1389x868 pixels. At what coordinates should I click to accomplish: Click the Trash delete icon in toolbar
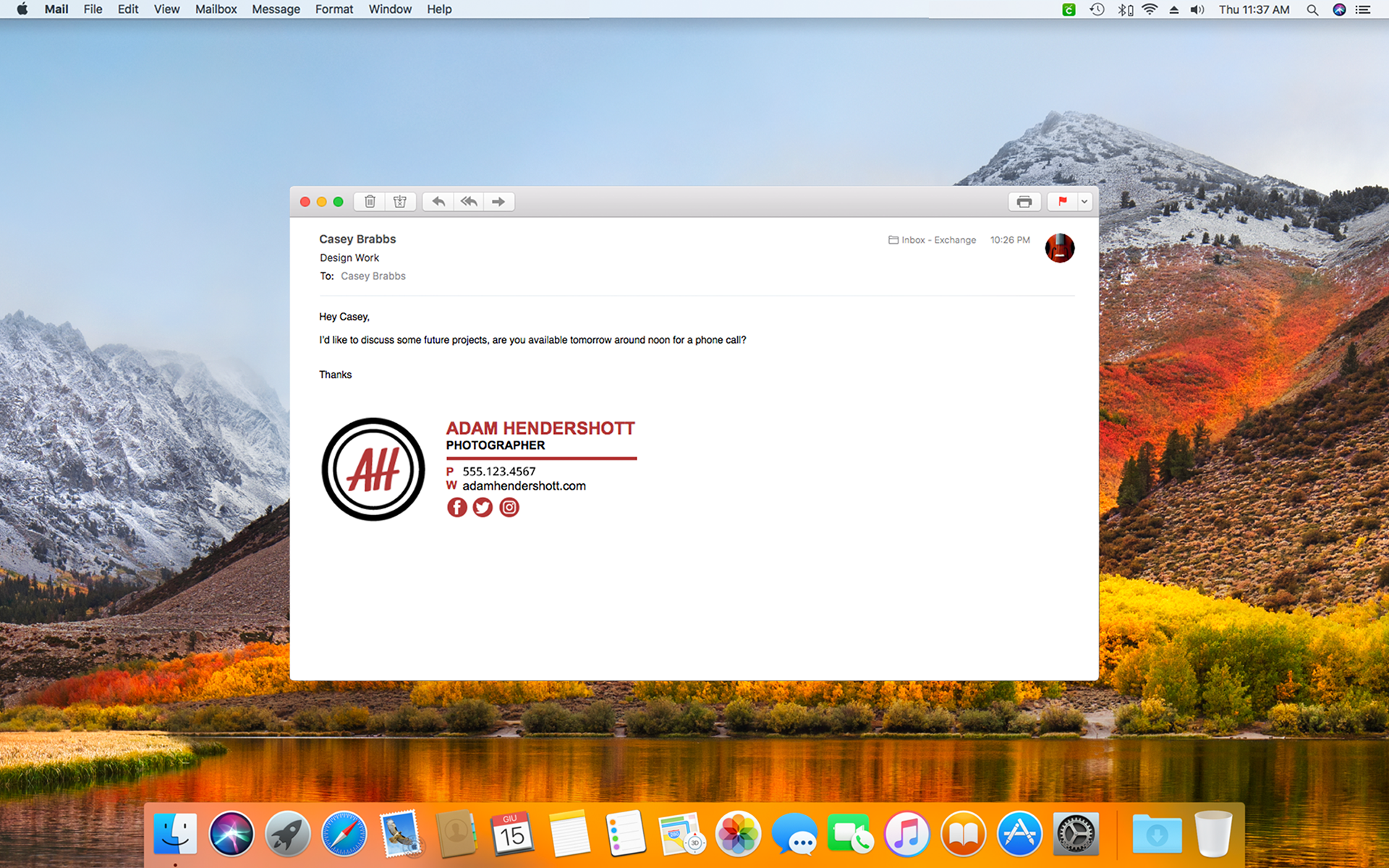tap(370, 202)
